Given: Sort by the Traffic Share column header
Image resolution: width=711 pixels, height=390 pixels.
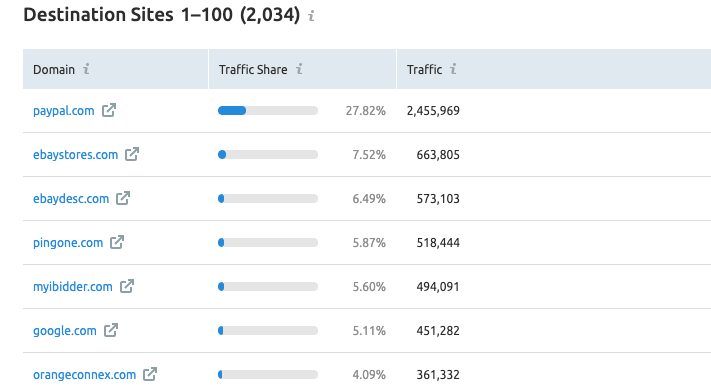Looking at the screenshot, I should 253,69.
